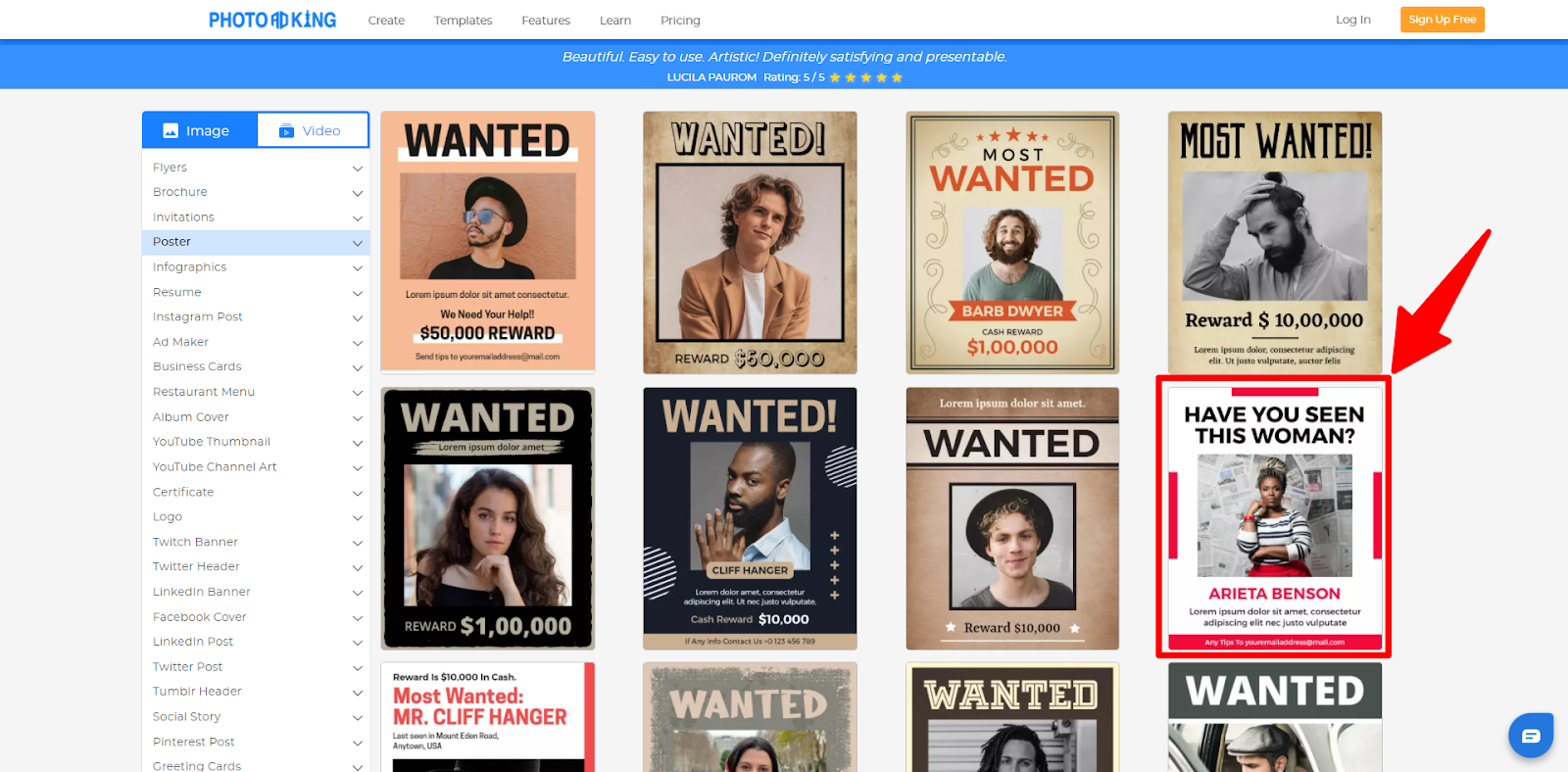Open the $50,000 REWARD orange wanted template
The image size is (1568, 772).
[x=488, y=242]
